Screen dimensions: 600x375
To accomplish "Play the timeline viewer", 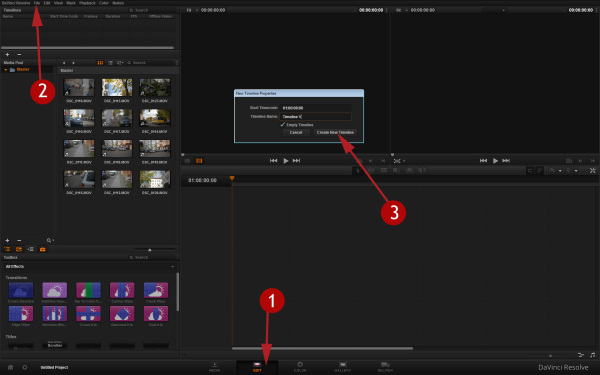I will (495, 161).
